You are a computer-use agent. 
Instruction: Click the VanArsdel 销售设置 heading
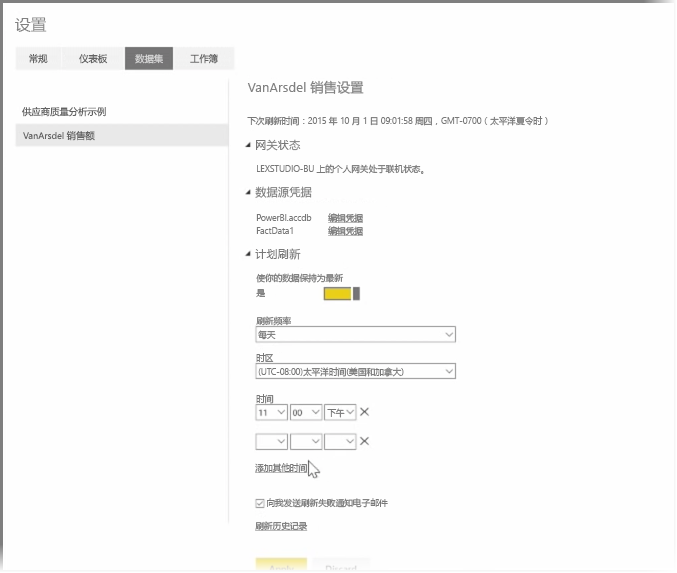[305, 88]
